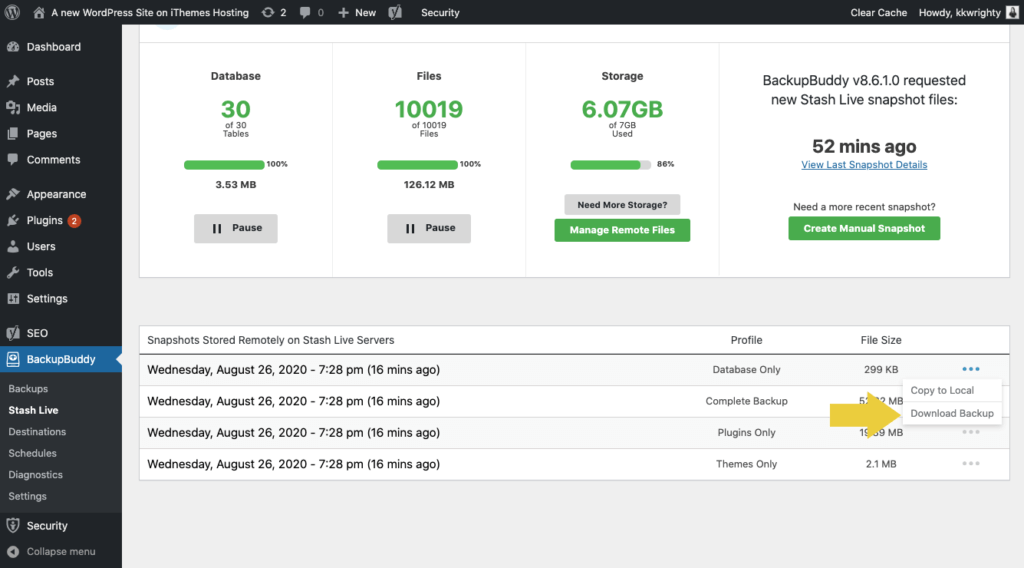Click Need More Storage? button
The height and width of the screenshot is (568, 1024).
point(622,204)
